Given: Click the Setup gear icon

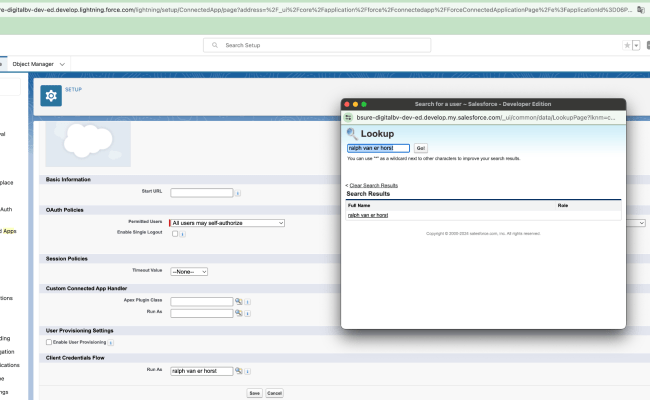Looking at the screenshot, I should (51, 96).
